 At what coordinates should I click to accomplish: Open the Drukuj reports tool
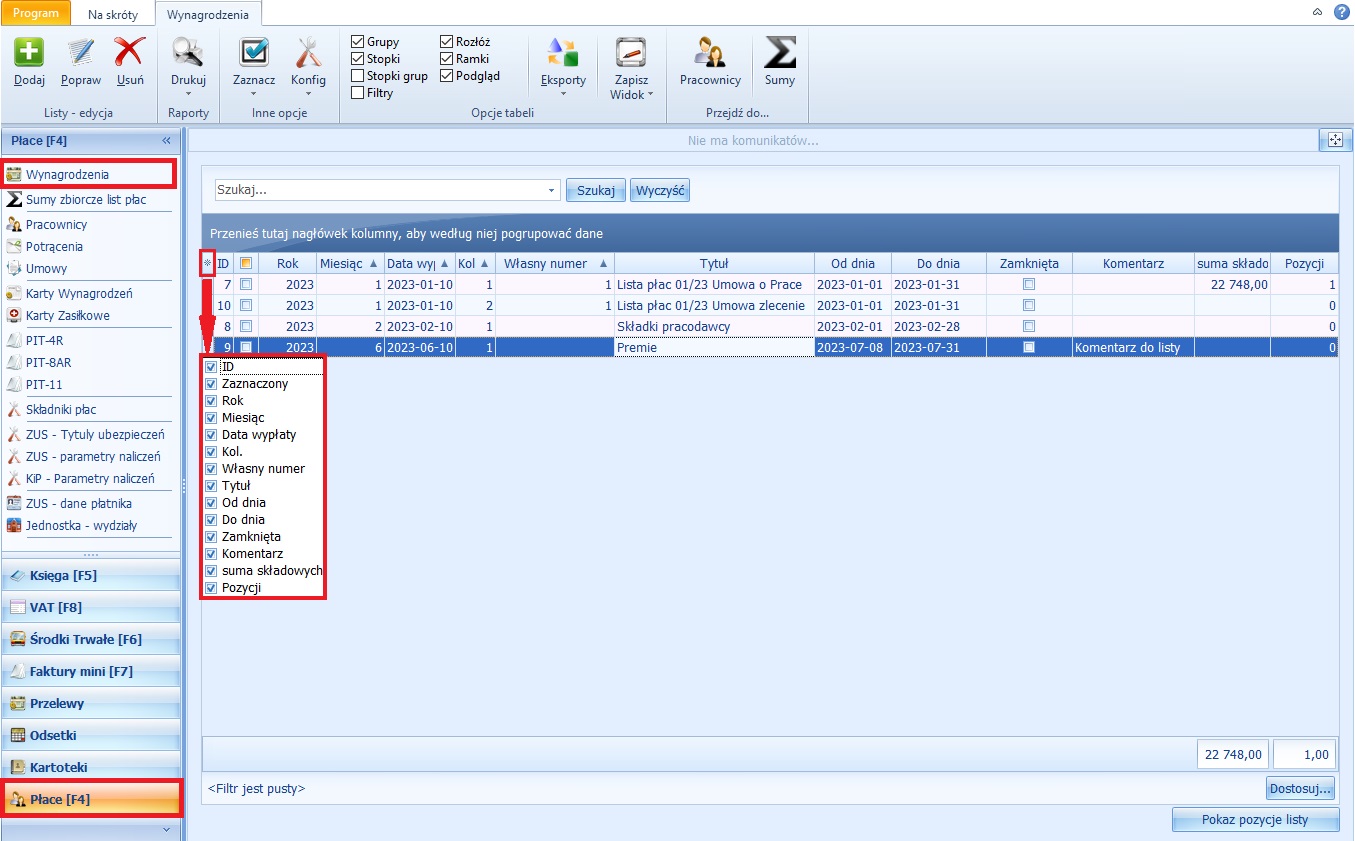point(188,52)
